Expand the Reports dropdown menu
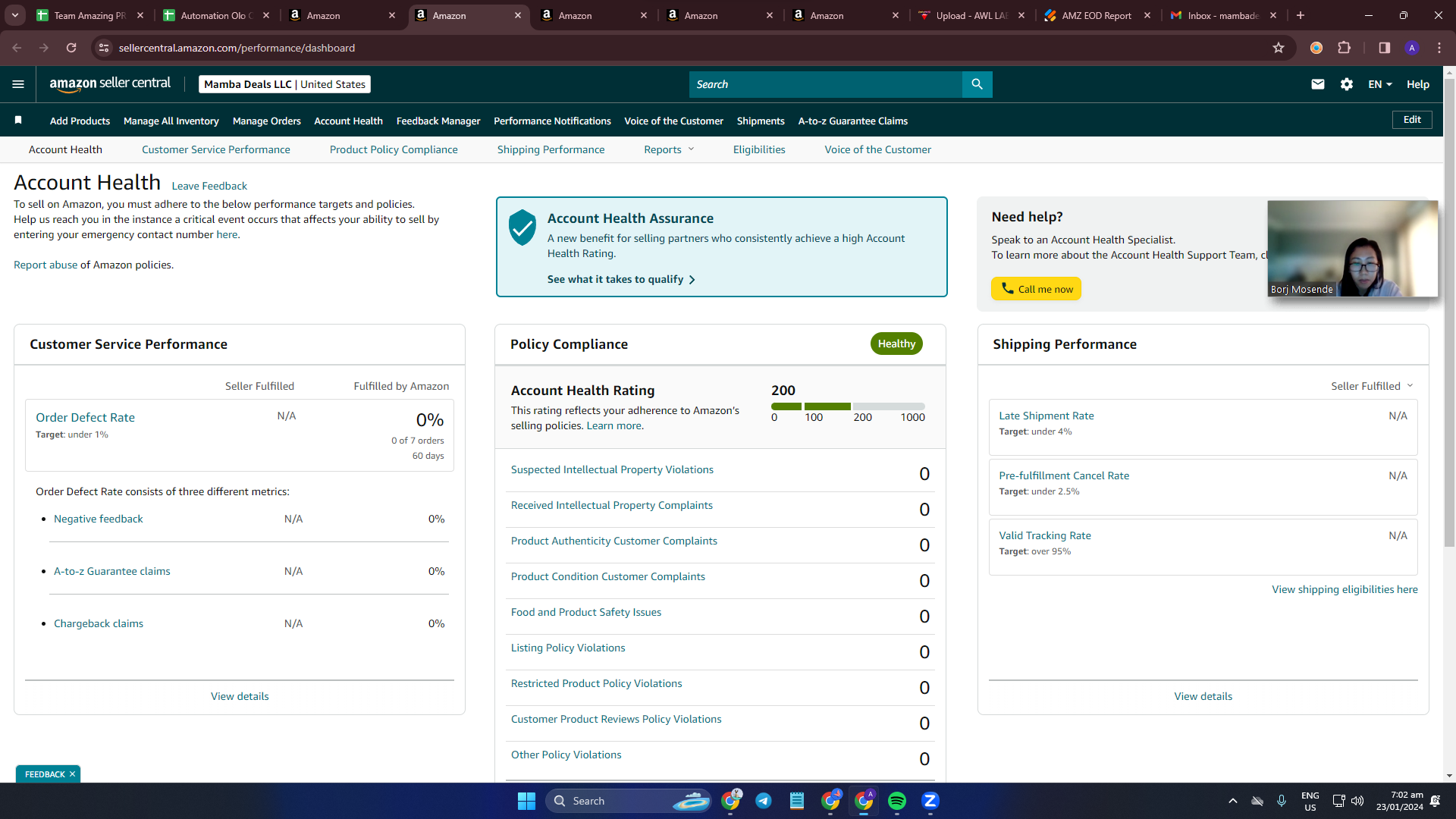 (x=669, y=149)
